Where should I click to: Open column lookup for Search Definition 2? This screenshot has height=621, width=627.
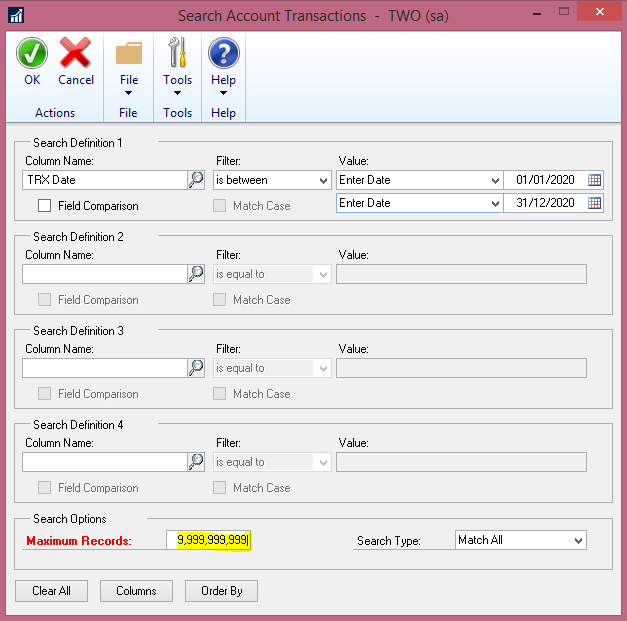[196, 274]
